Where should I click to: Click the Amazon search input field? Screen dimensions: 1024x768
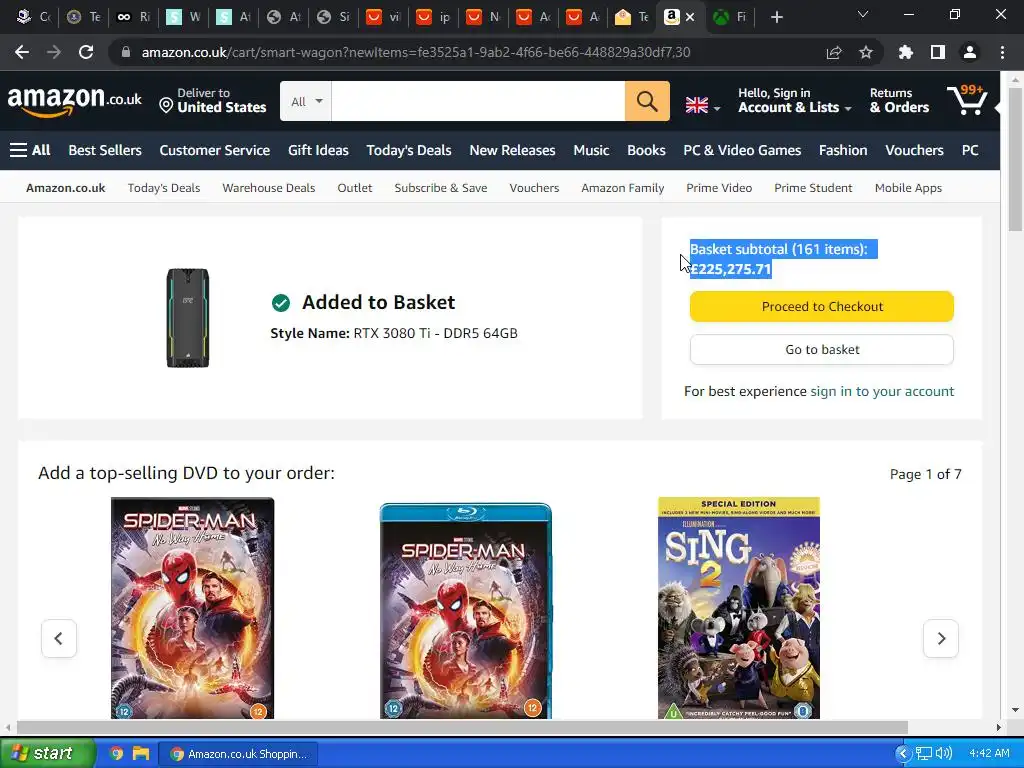(x=478, y=101)
